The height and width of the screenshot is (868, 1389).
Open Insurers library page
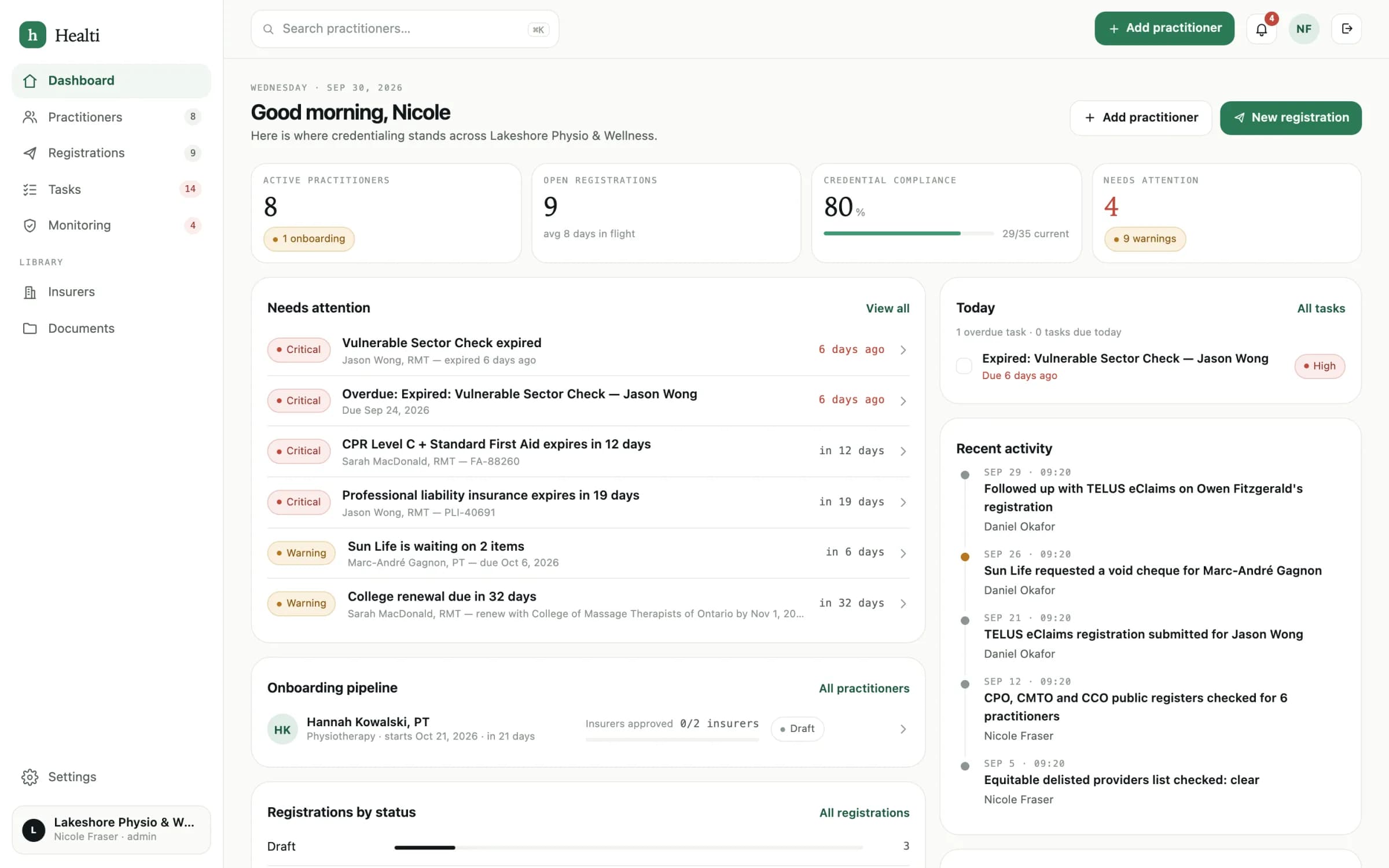pos(111,292)
